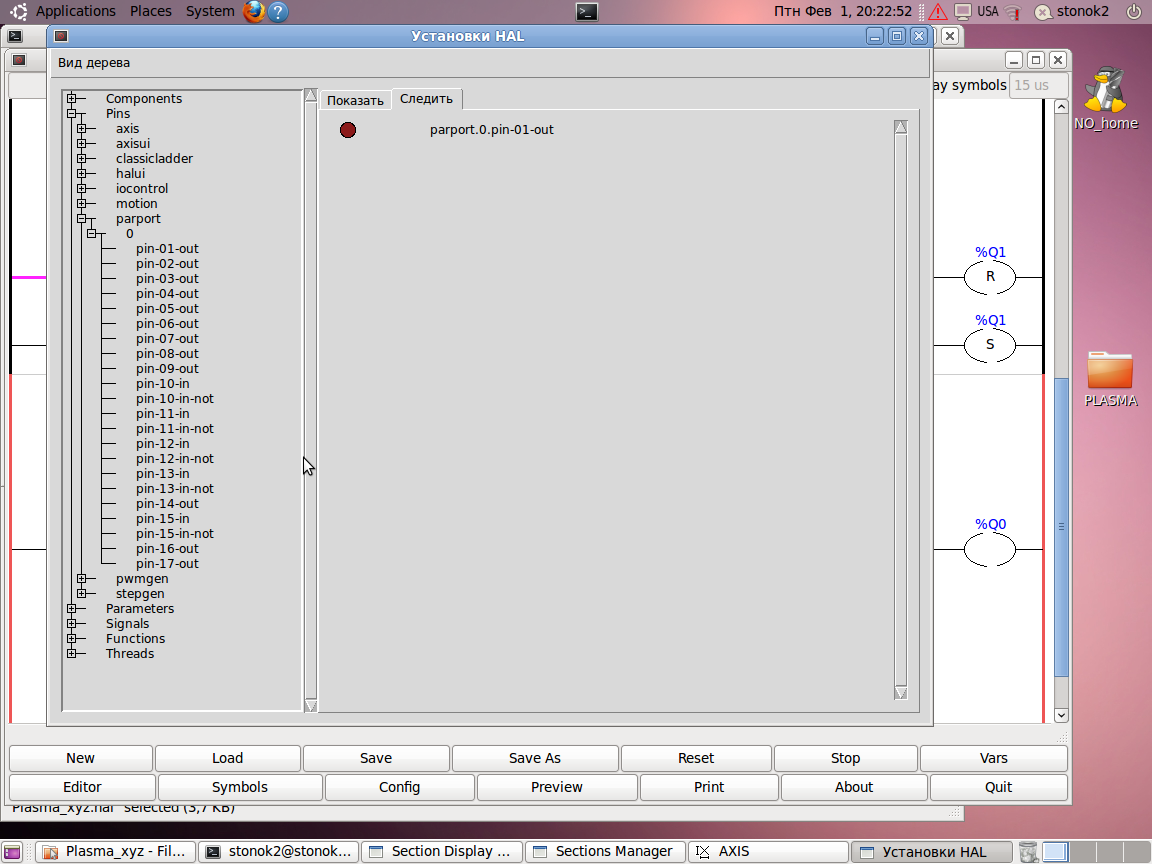
Task: Switch to Sections Manager taskbar window
Action: [x=605, y=852]
